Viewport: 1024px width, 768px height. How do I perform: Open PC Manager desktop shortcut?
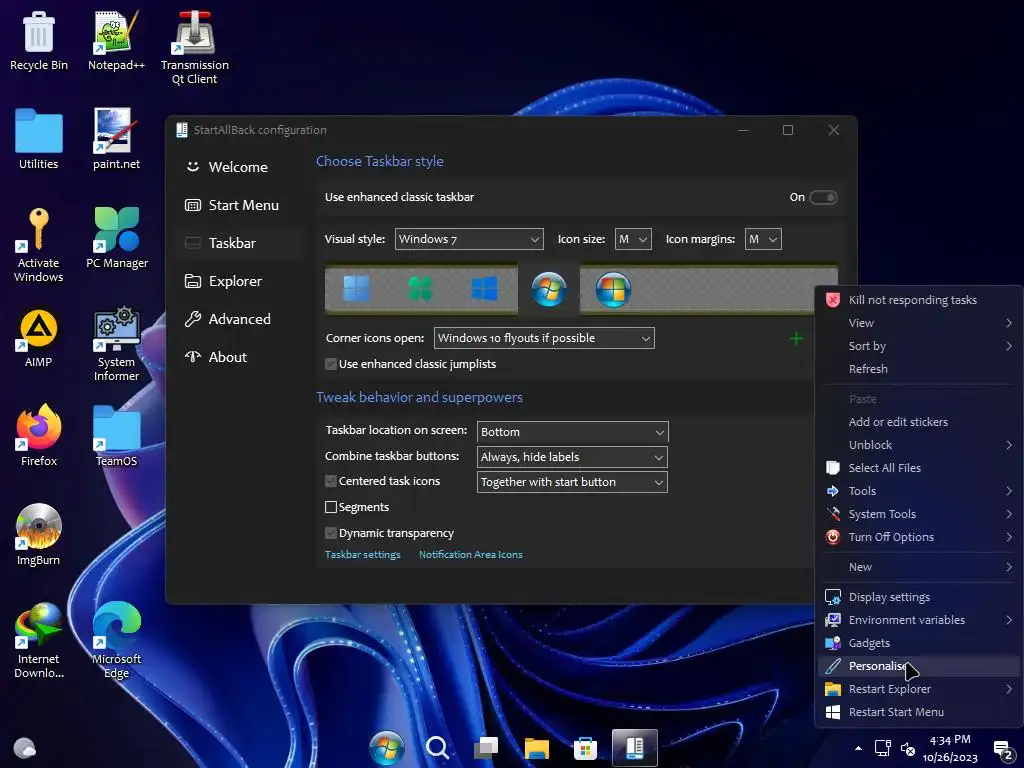click(117, 238)
